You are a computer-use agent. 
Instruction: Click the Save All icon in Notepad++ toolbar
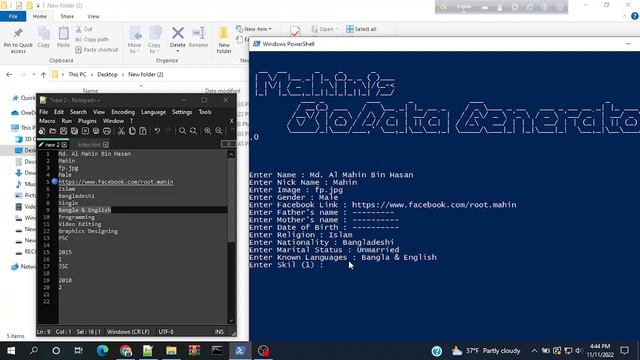tap(74, 131)
